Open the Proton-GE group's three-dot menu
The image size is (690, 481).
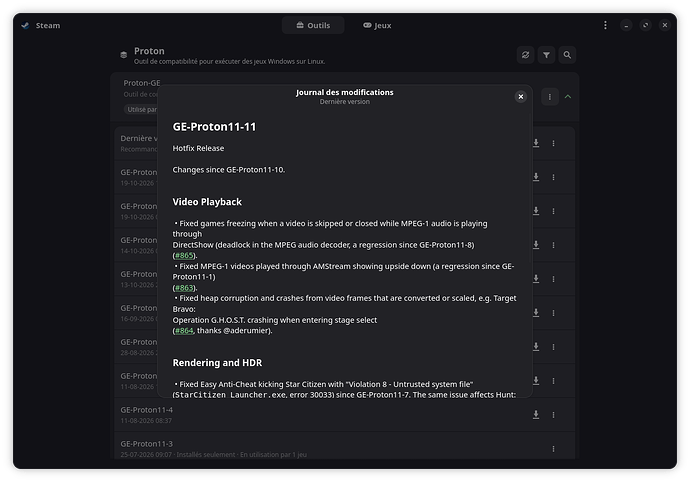click(550, 97)
